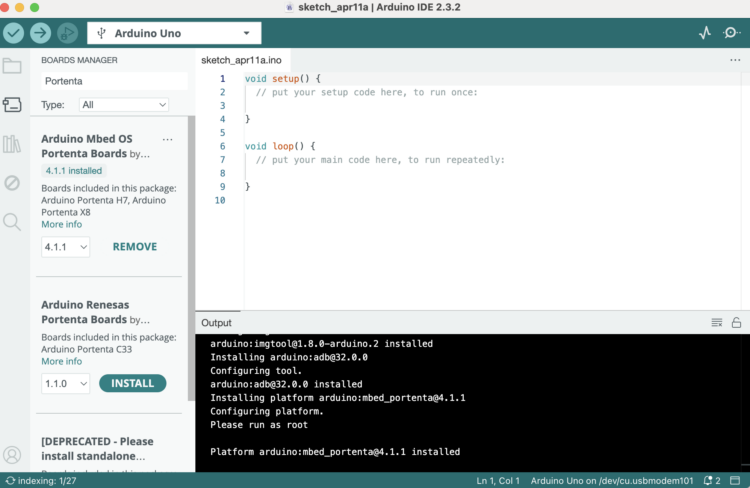Click line number 10 in the gutter

pyautogui.click(x=220, y=200)
